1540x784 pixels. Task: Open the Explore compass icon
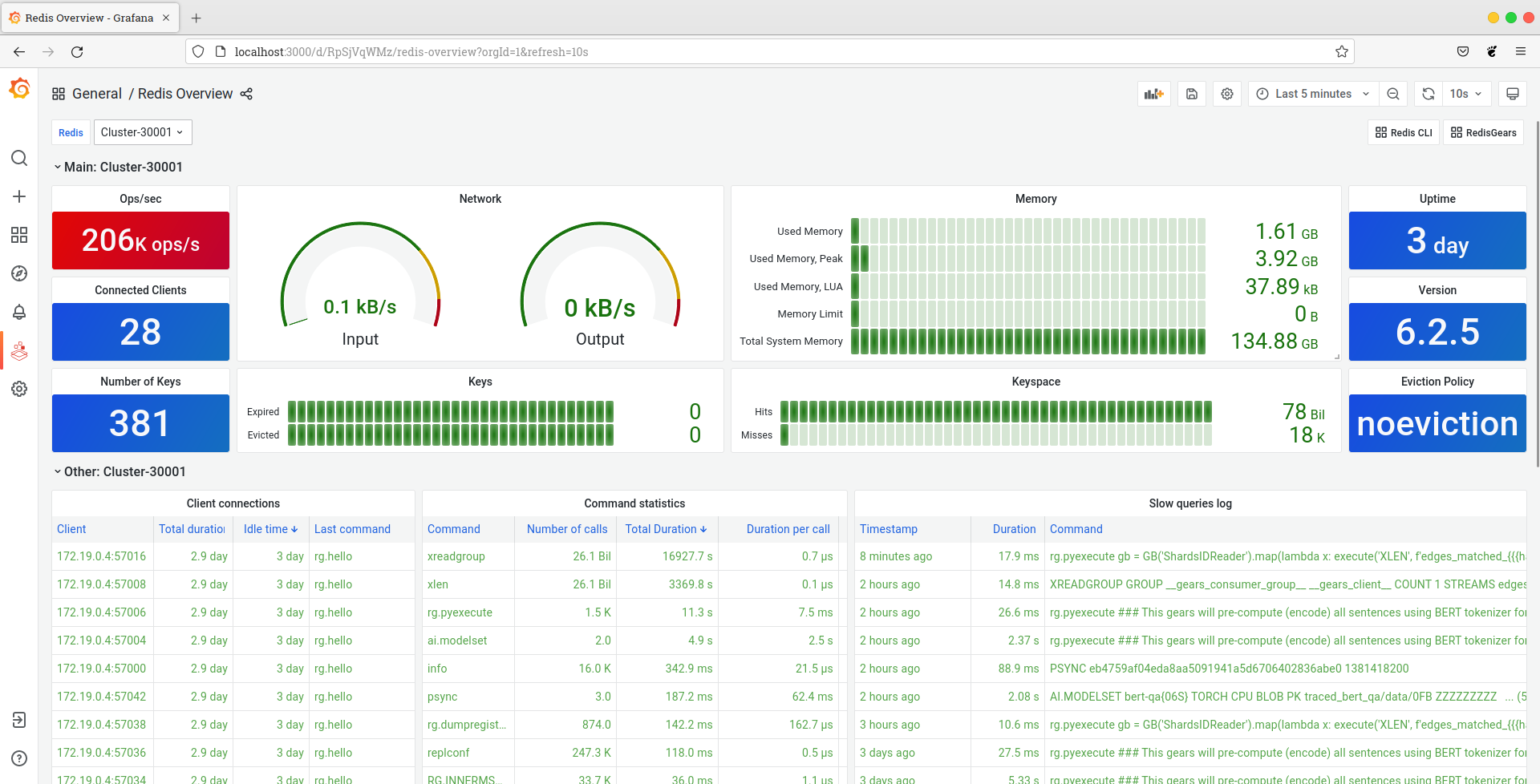pyautogui.click(x=19, y=273)
